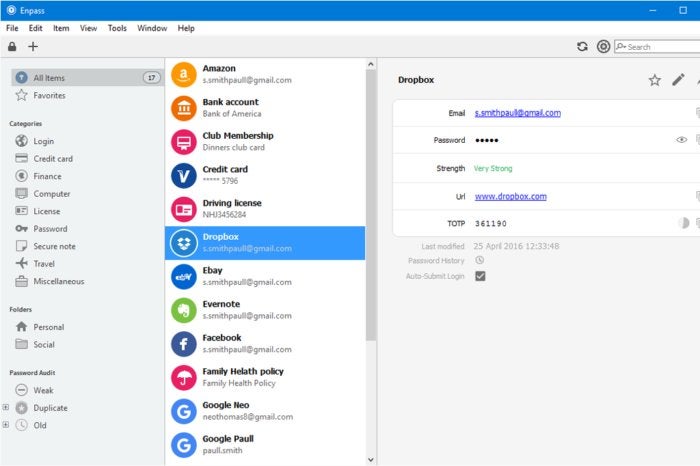Open the Help menu
This screenshot has height=466, width=700.
[186, 28]
